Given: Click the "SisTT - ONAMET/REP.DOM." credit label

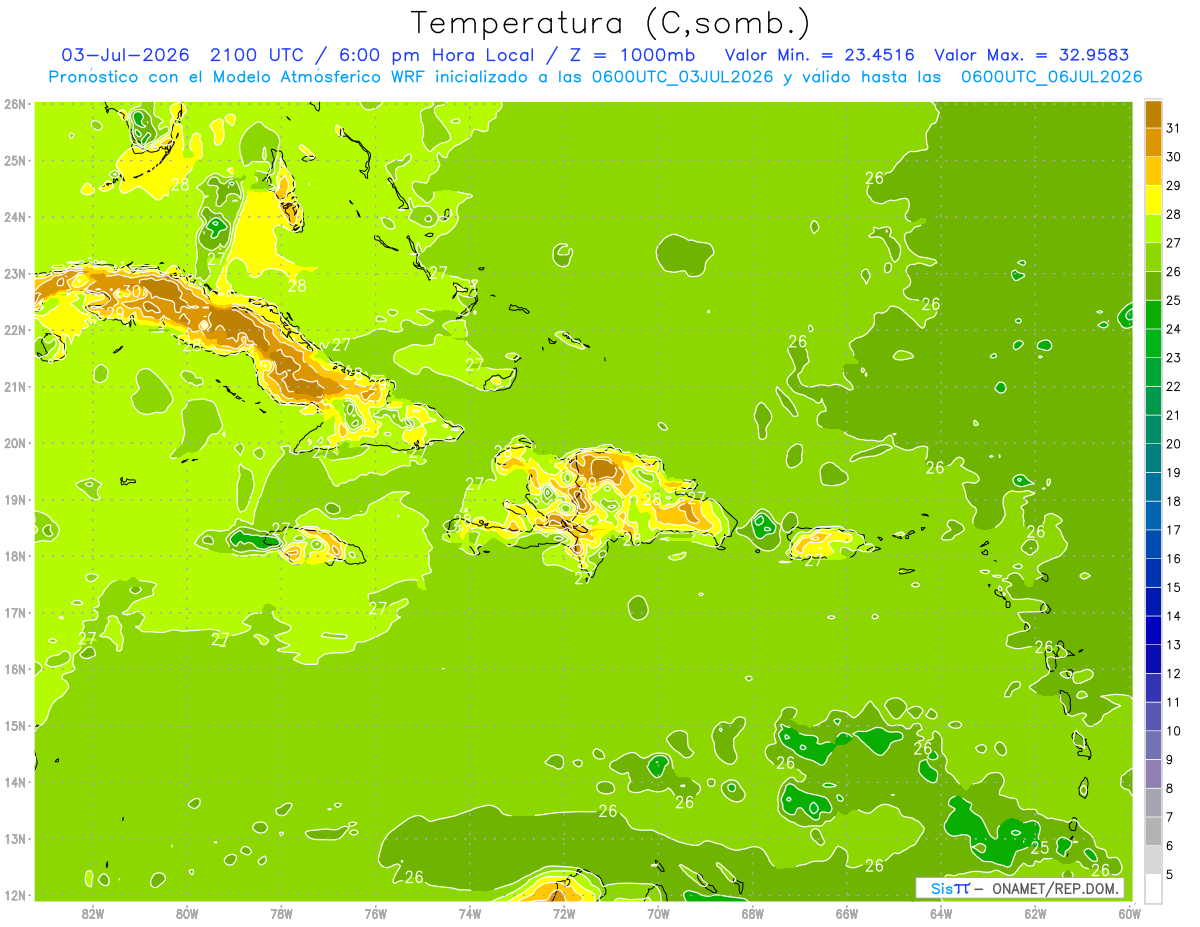Looking at the screenshot, I should point(1020,889).
